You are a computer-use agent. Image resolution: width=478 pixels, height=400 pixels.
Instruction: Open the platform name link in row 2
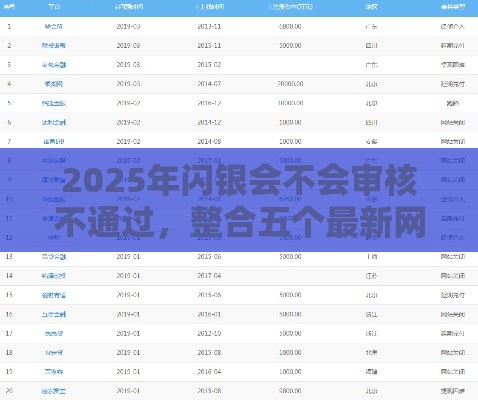click(54, 45)
